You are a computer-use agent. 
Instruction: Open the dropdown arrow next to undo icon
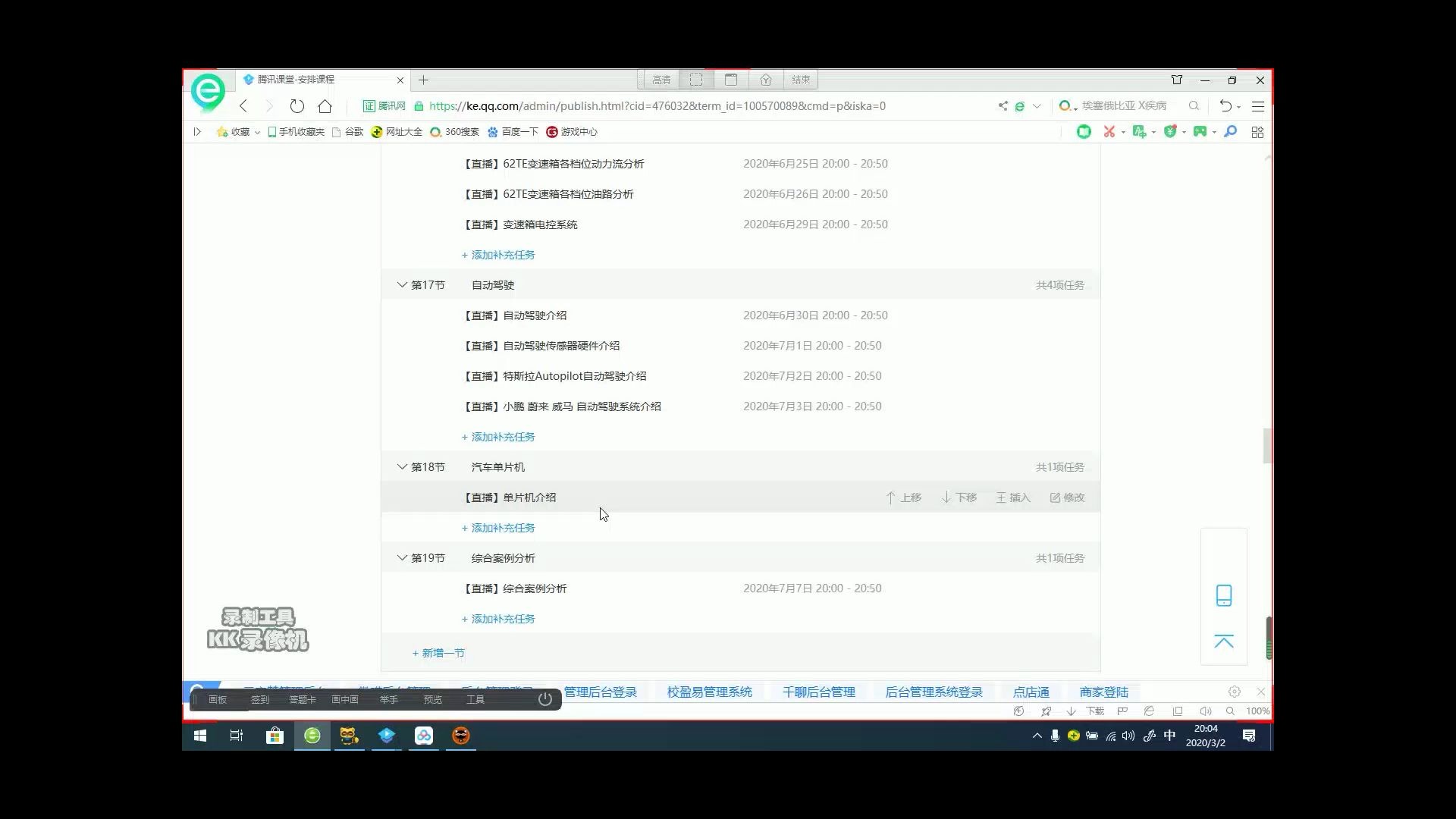tap(1239, 107)
